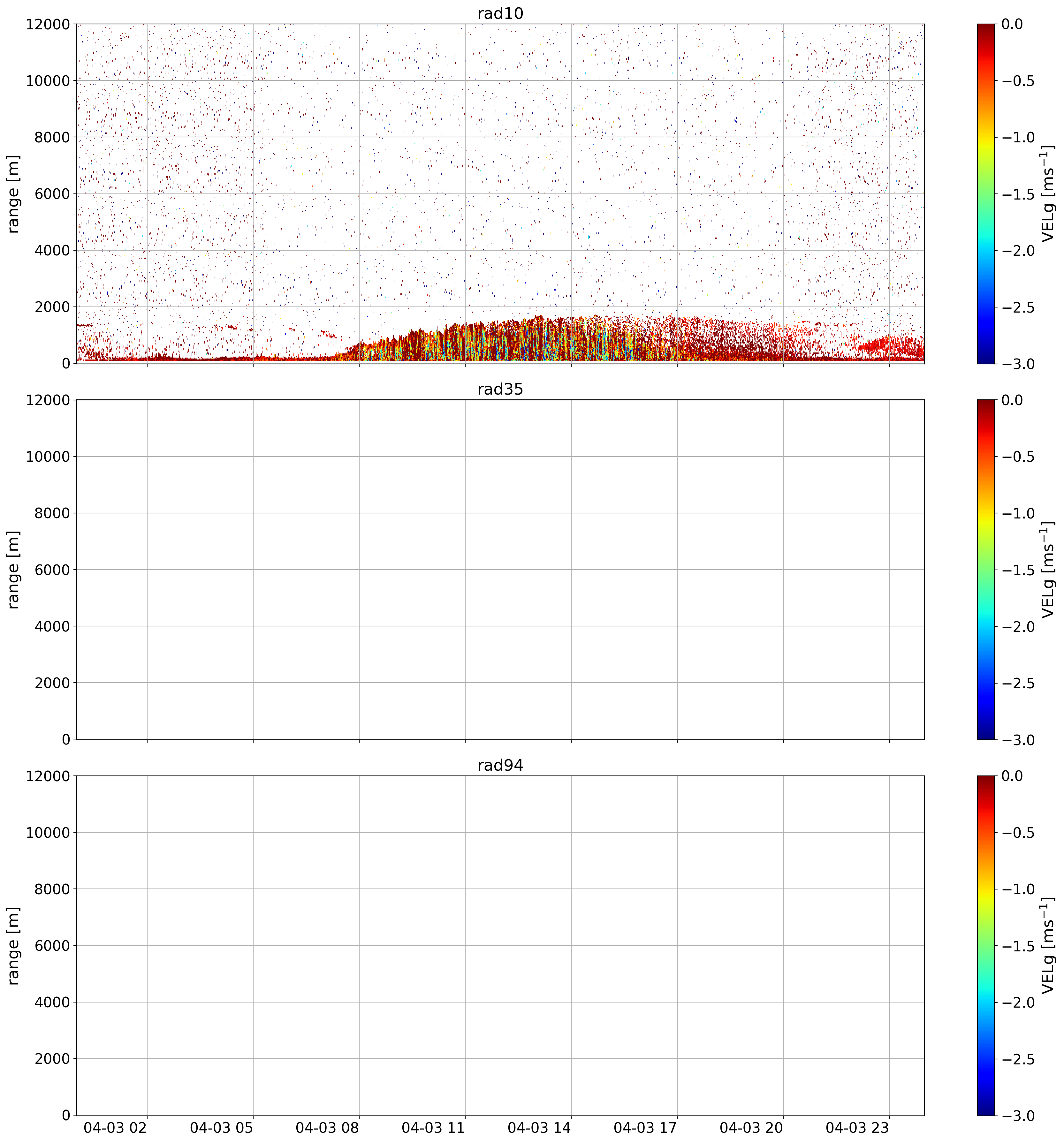Click the rad94 plot title
1064x1142 pixels.
500,766
